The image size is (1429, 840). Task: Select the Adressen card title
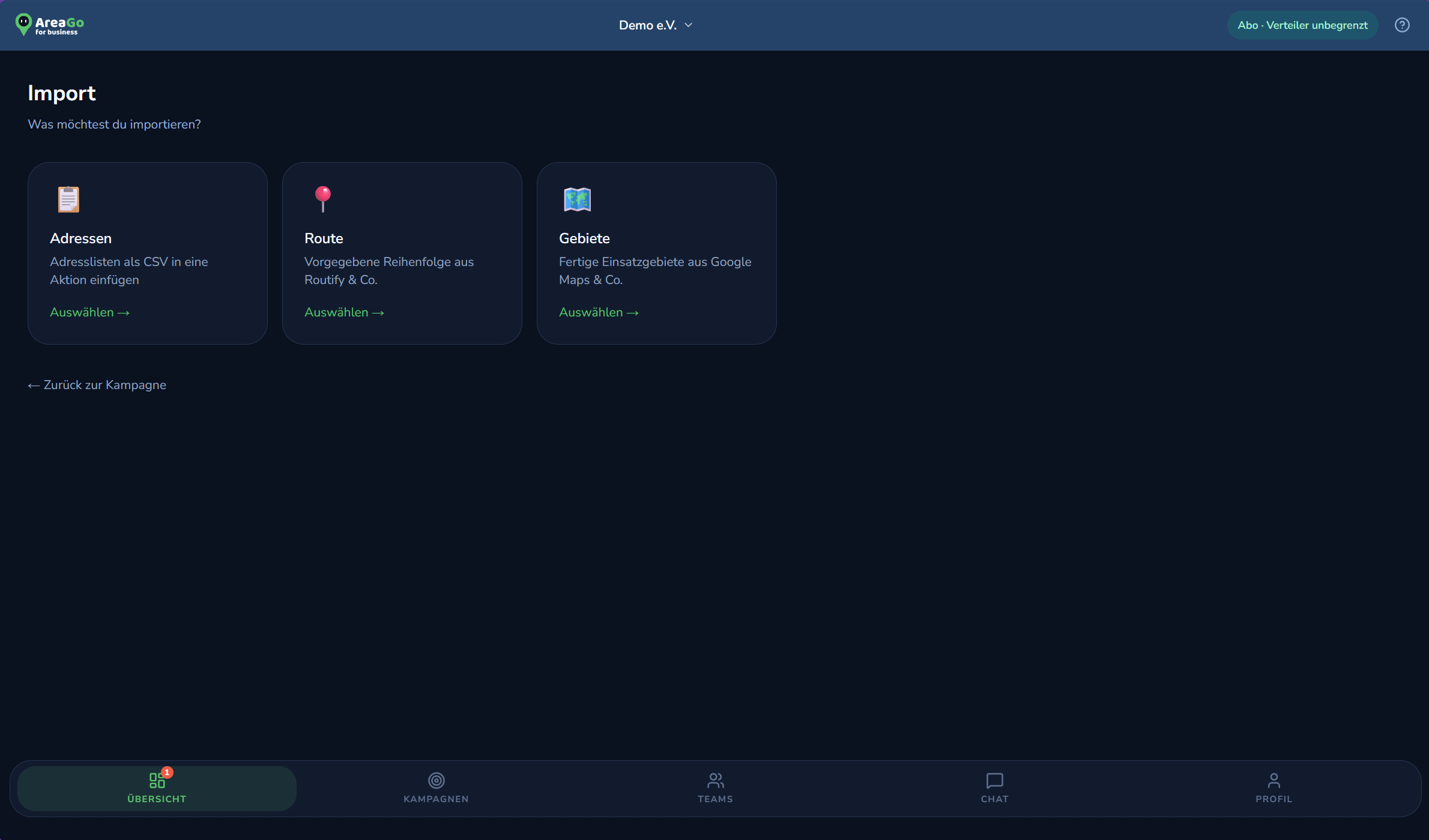(x=80, y=238)
